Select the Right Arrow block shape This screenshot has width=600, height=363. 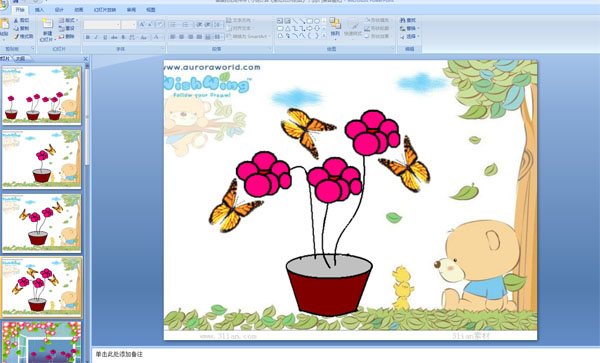pos(310,28)
